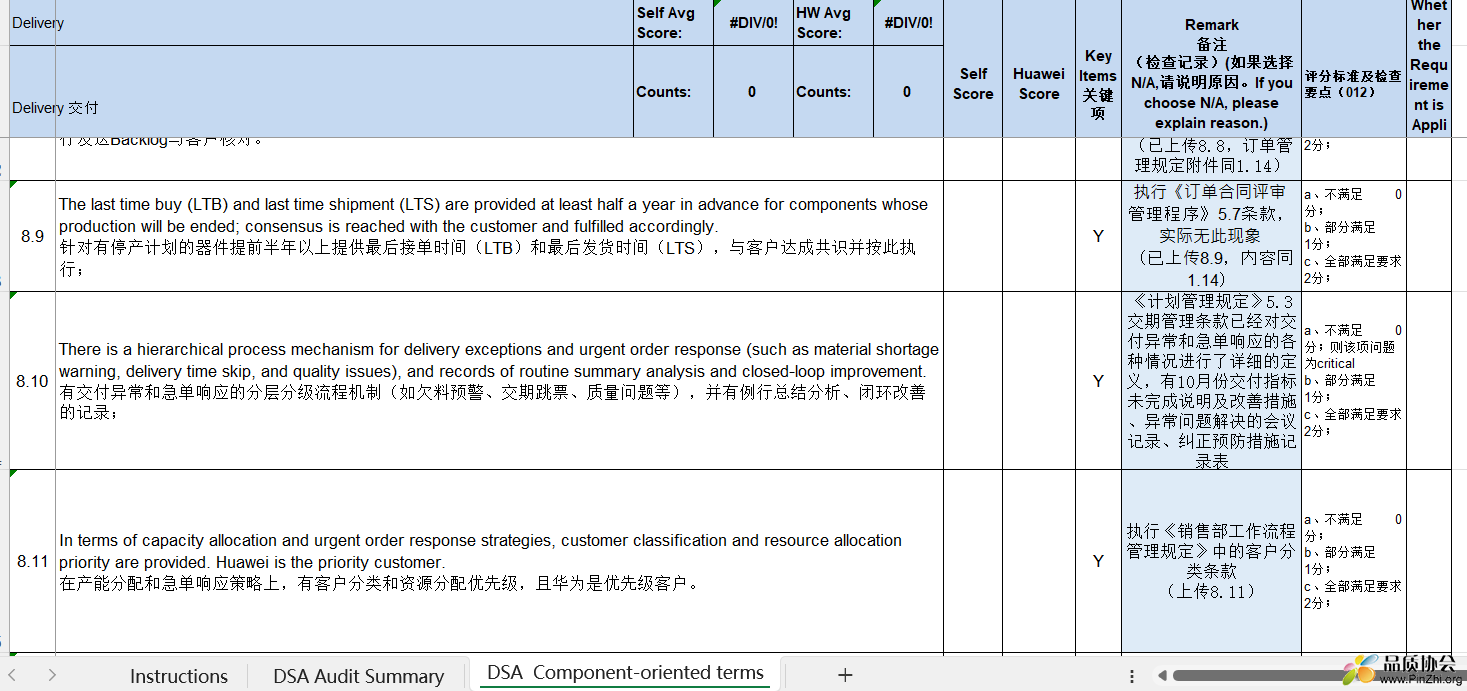This screenshot has height=691, width=1467.
Task: Click the Delivery 交付 header cell
Action: (x=321, y=91)
